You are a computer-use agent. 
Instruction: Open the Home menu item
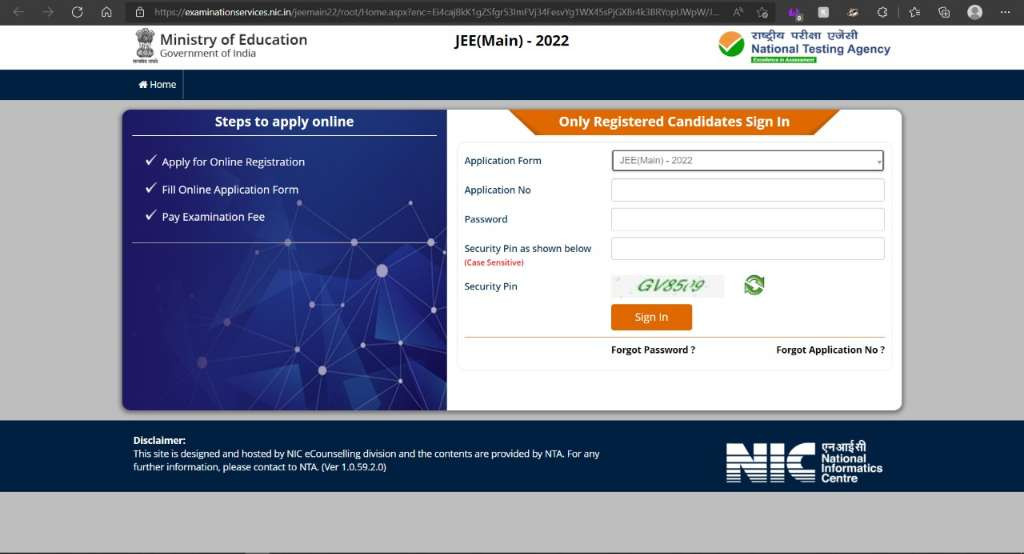pyautogui.click(x=157, y=84)
